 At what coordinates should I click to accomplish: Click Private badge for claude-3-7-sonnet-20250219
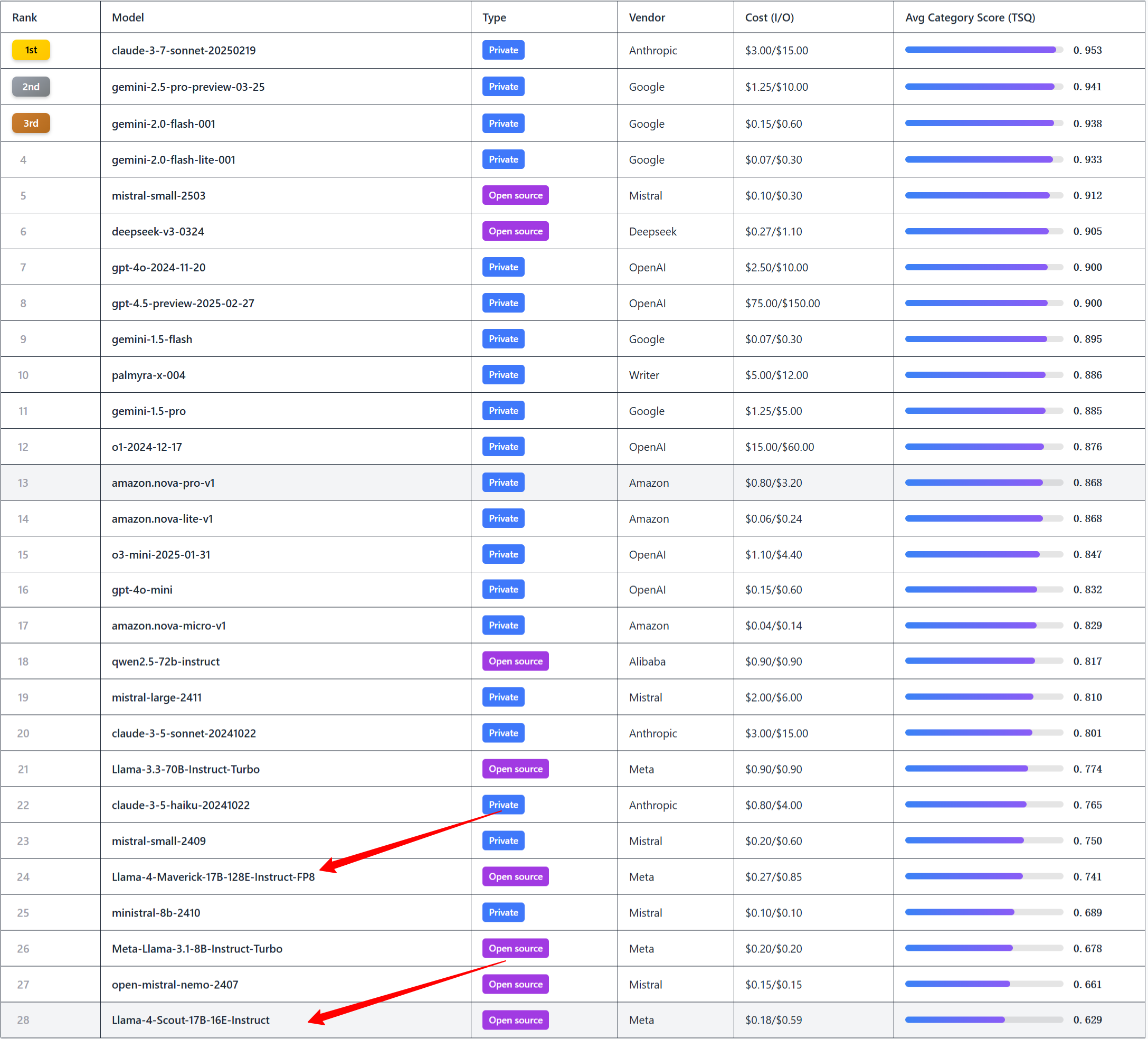[x=504, y=50]
